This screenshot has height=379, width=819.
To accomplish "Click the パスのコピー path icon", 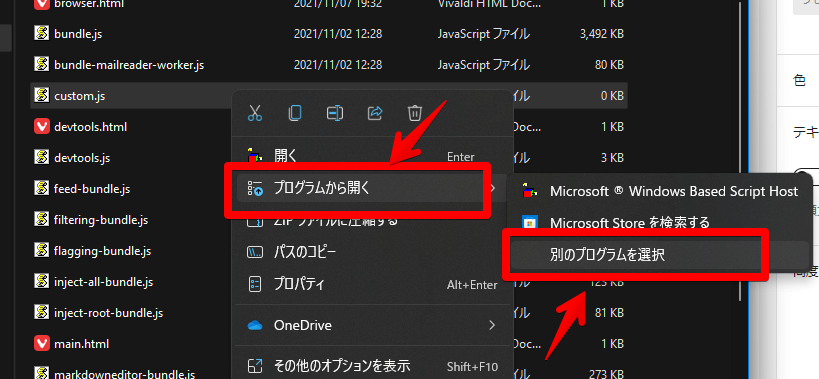I will coord(255,253).
